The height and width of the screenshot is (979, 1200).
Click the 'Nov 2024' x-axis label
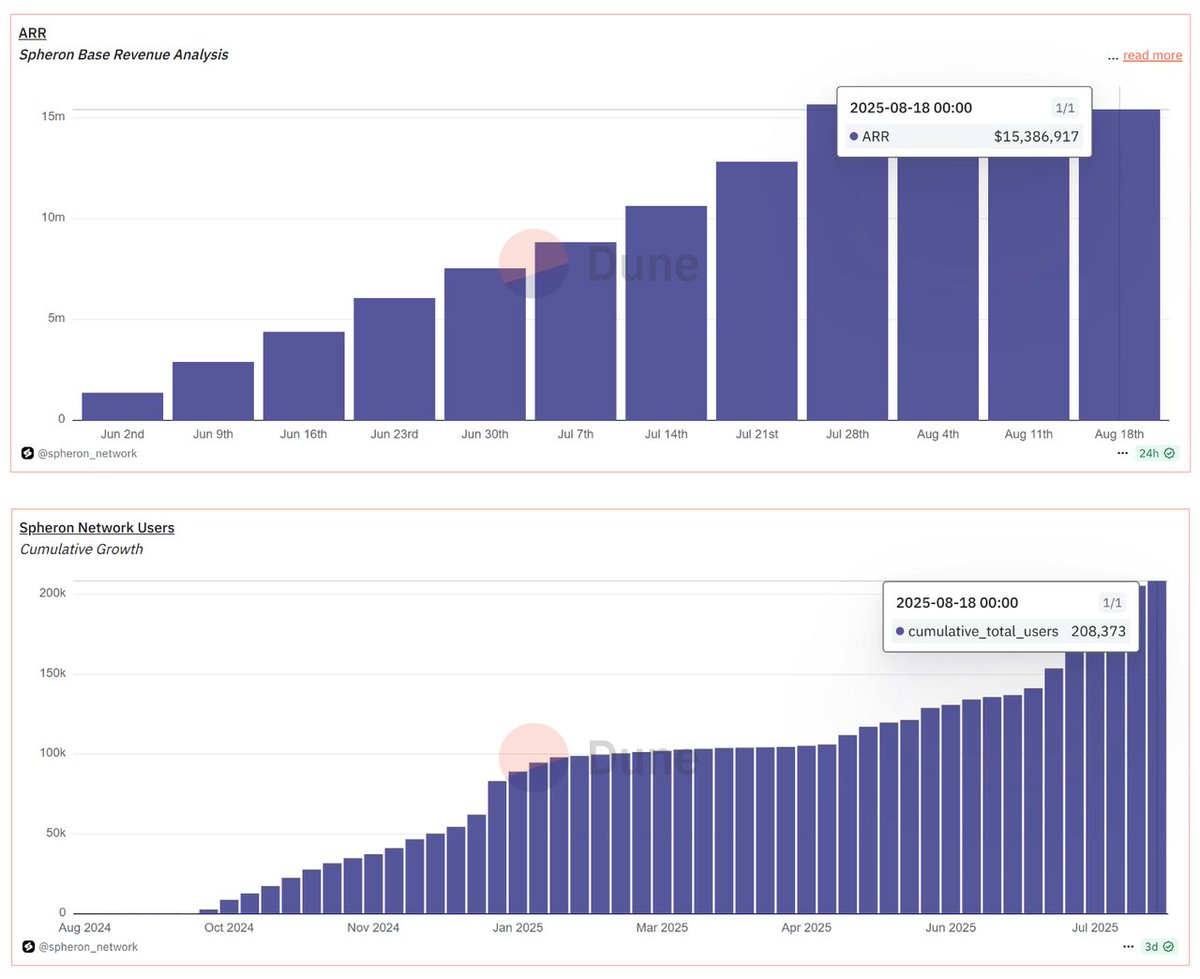372,928
